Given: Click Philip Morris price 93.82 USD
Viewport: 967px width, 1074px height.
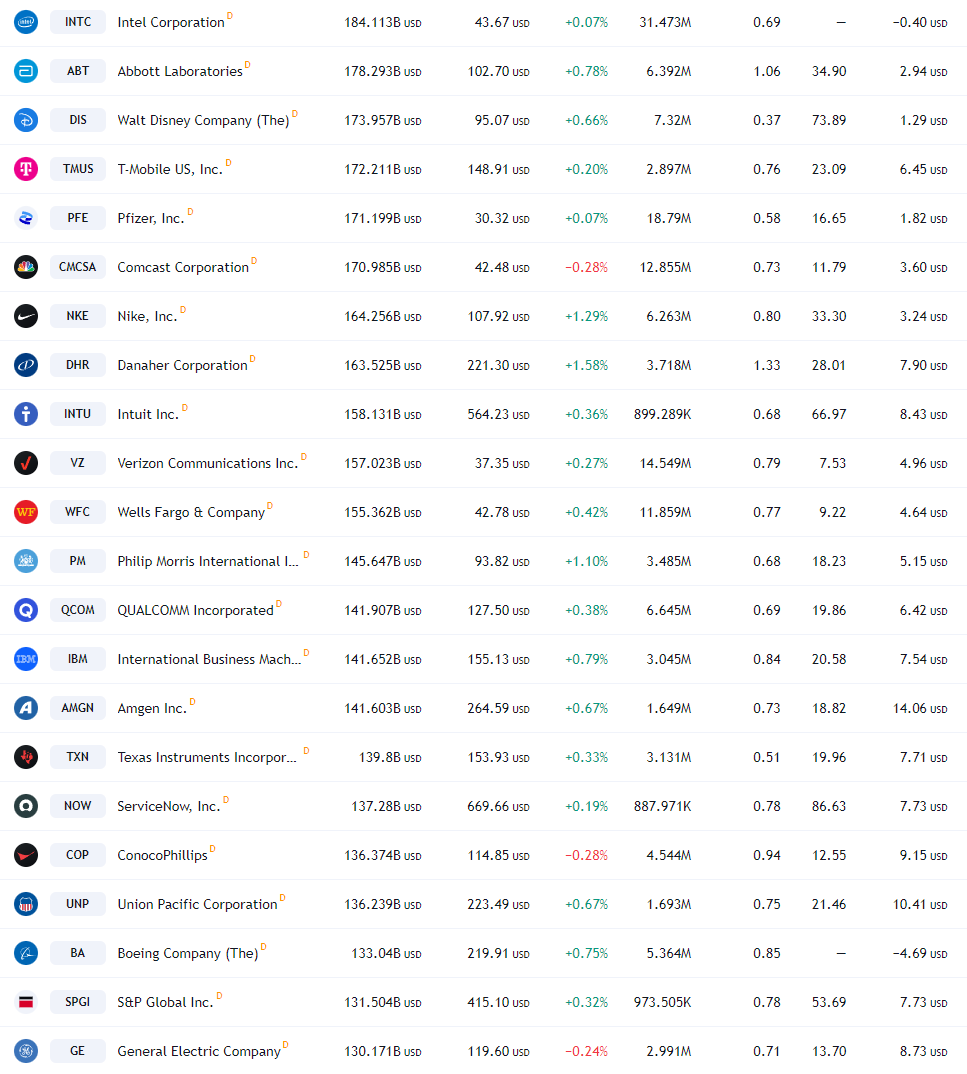Looking at the screenshot, I should 502,561.
